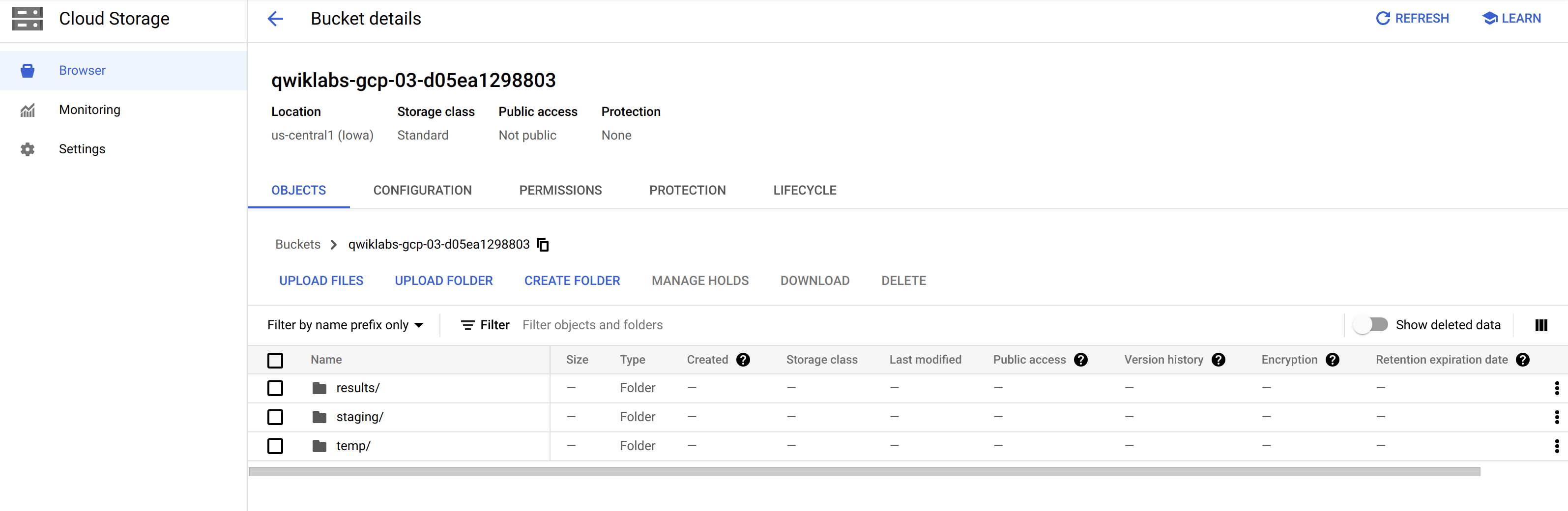Click the staging/ folder icon
1568x511 pixels.
click(x=319, y=417)
